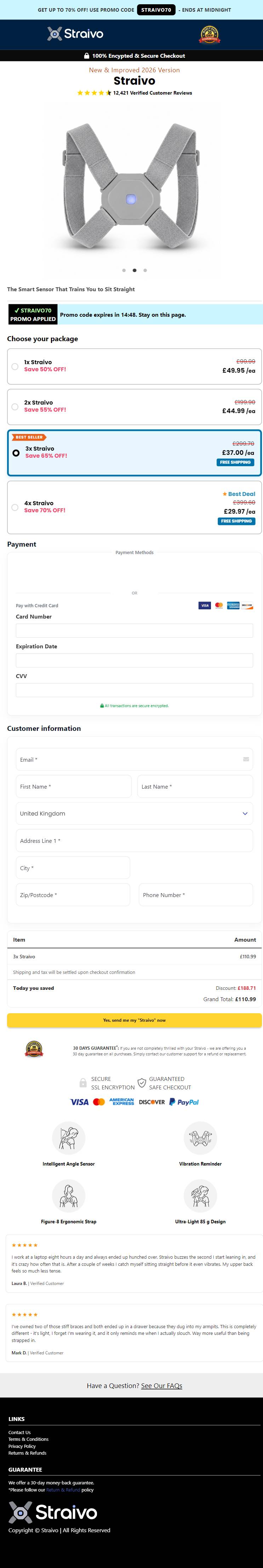Screen dimensions: 263x1568
Task: Click the Straivo logo in the footer
Action: tap(53, 1513)
